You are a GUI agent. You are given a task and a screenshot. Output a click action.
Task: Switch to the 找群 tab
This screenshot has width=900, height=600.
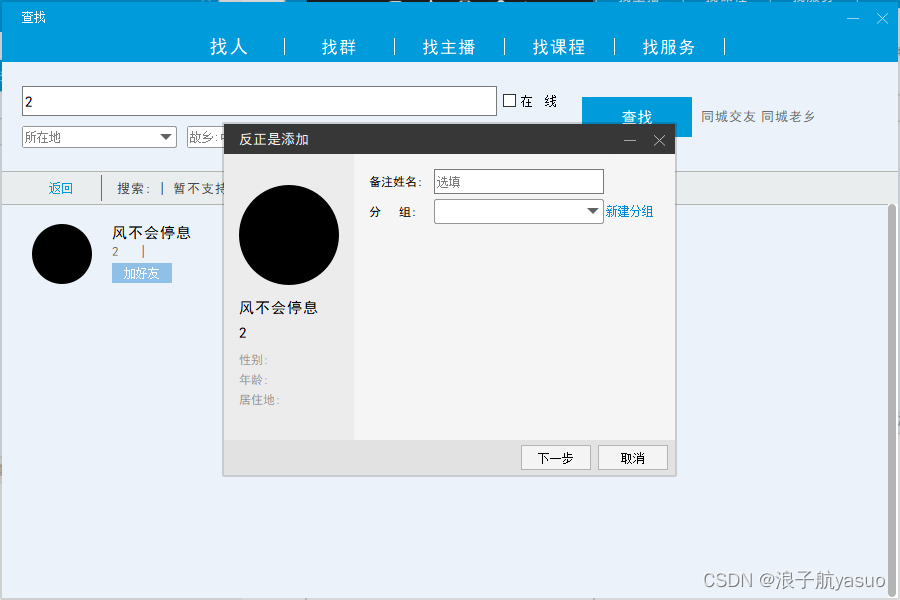pyautogui.click(x=338, y=46)
